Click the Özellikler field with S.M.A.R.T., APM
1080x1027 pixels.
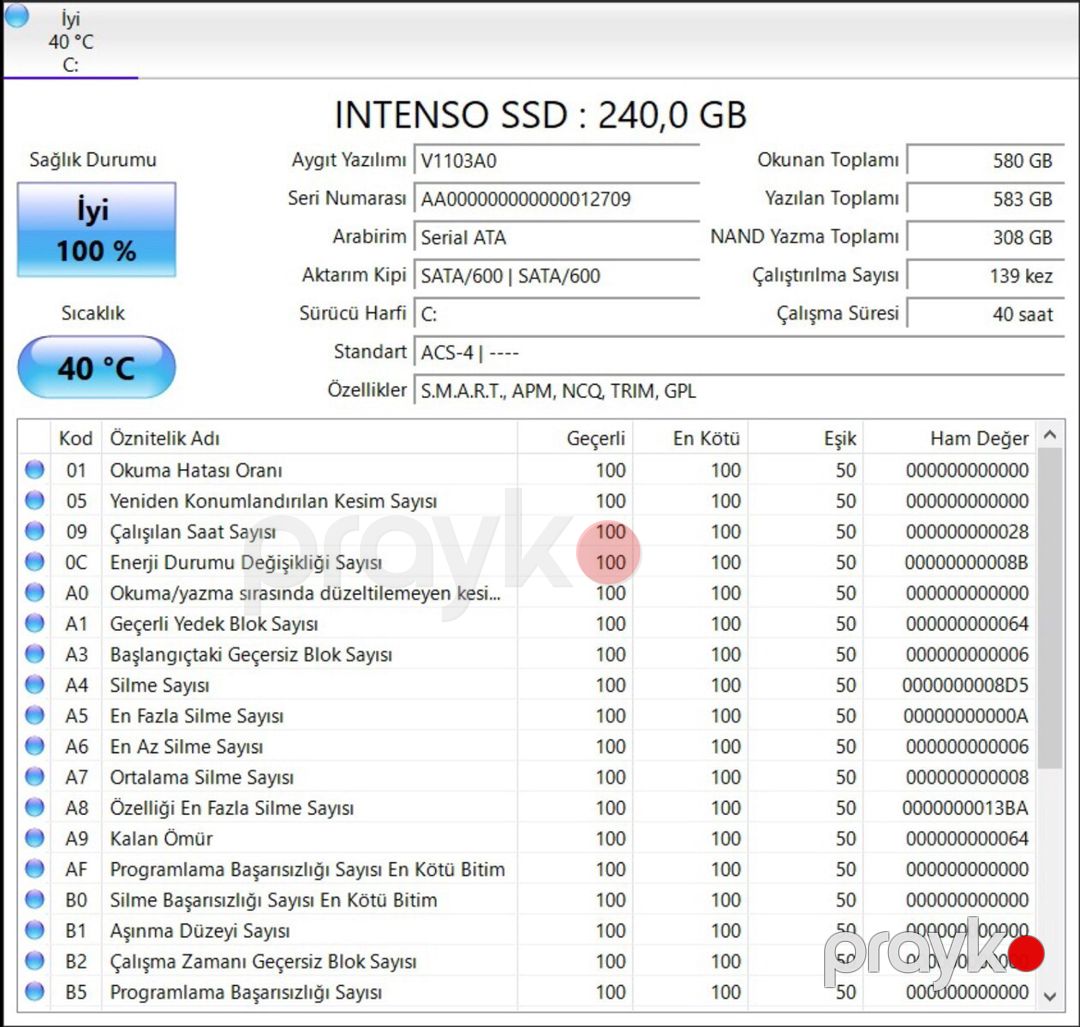[739, 391]
